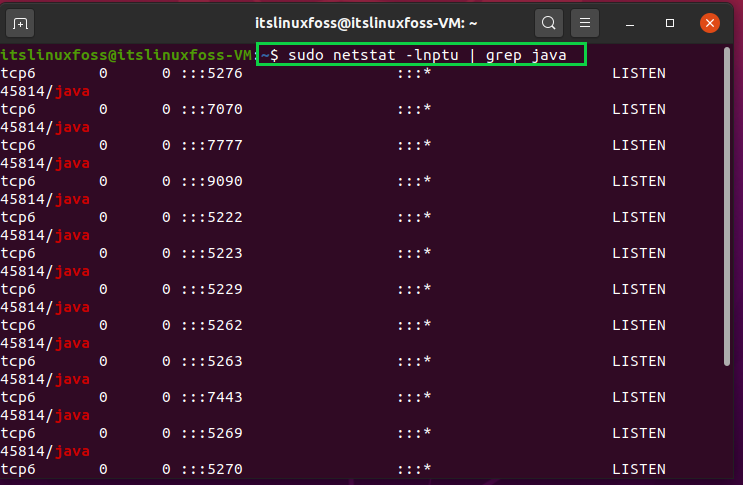The width and height of the screenshot is (743, 485).
Task: Click LISTEN state on the 5276 row
Action: (x=639, y=73)
